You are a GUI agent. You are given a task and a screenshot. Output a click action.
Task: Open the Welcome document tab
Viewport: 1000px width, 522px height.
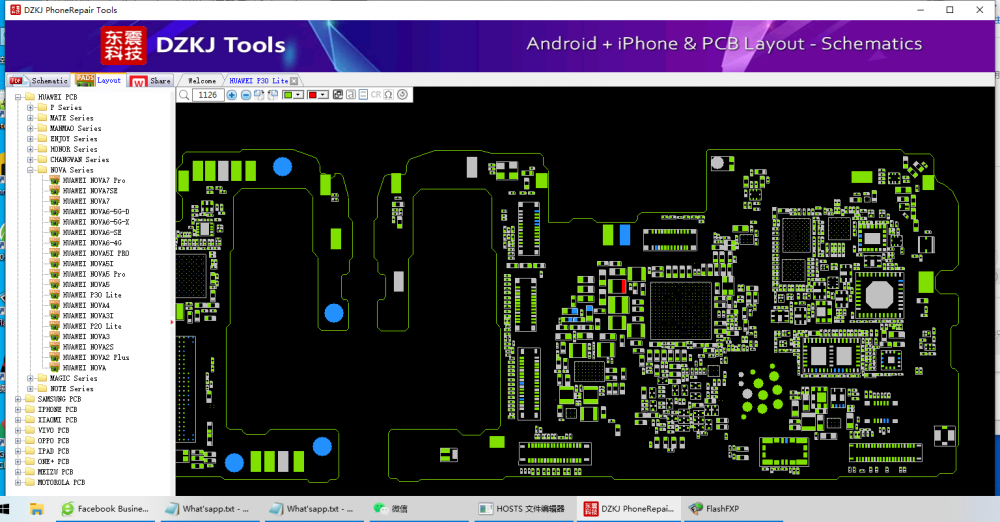click(x=202, y=81)
